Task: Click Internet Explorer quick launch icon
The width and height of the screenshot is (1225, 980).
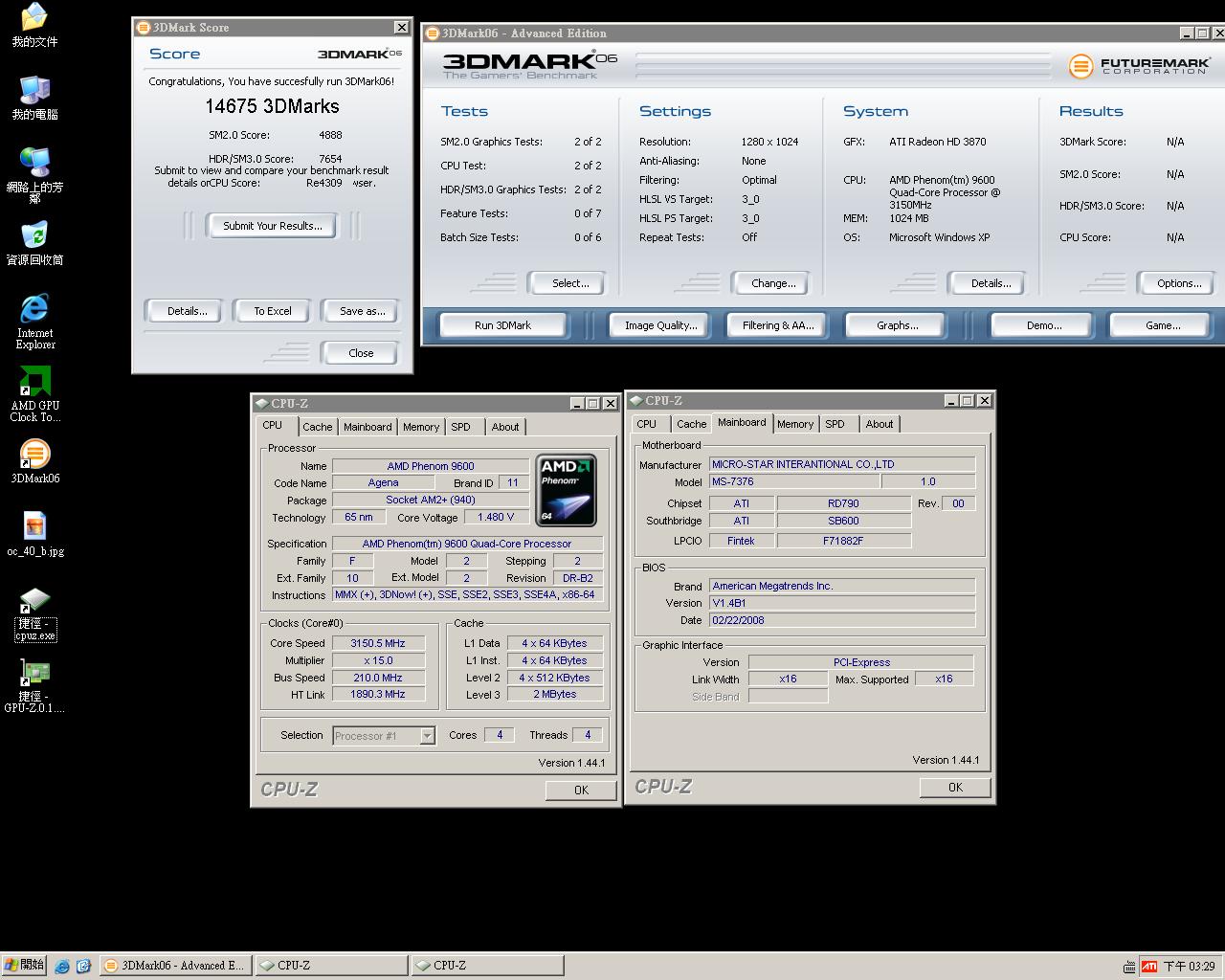Action: coord(62,966)
